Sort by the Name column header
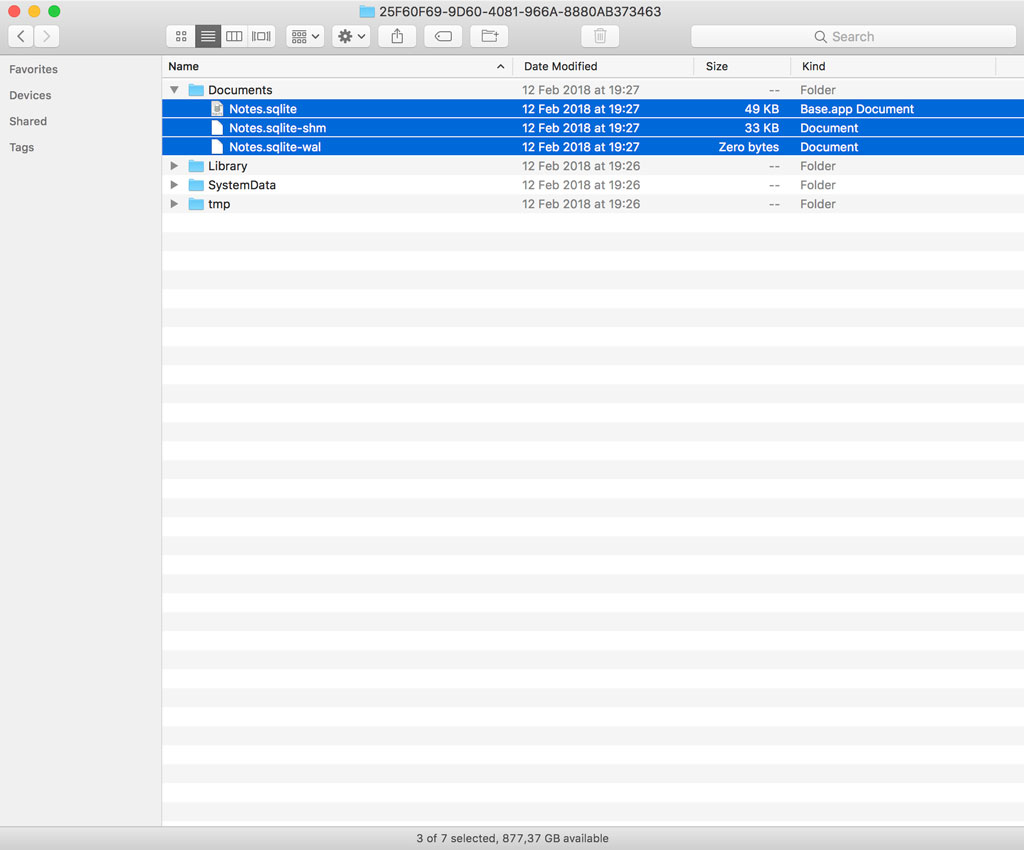The height and width of the screenshot is (850, 1024). (330, 66)
